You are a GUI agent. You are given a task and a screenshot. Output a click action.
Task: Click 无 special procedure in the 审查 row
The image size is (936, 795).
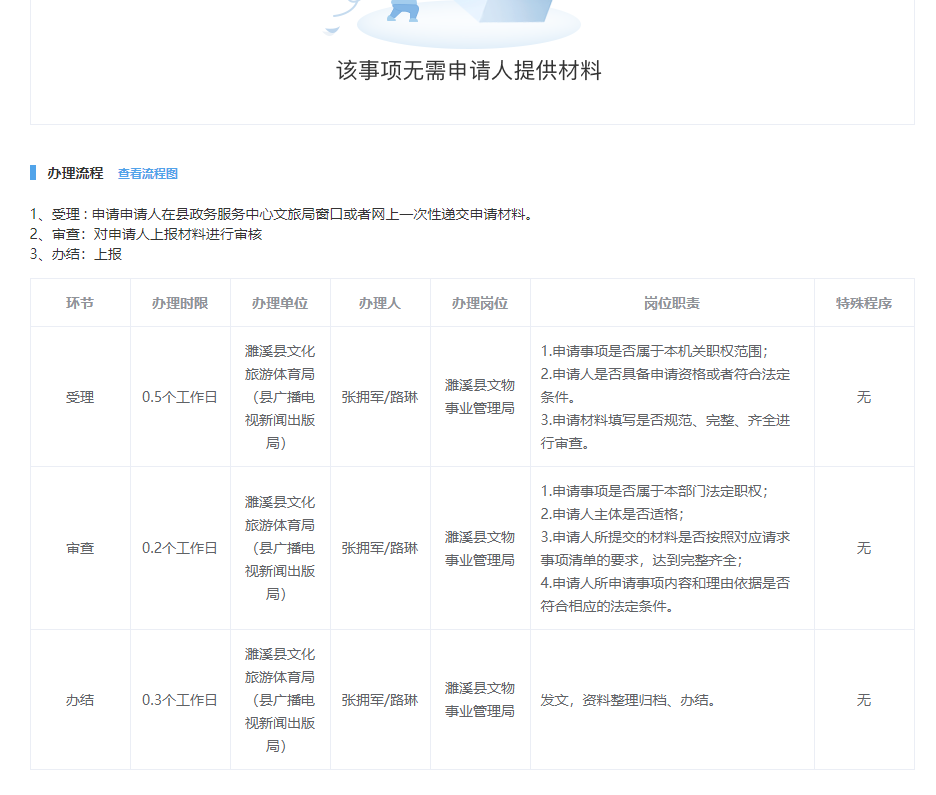point(864,548)
